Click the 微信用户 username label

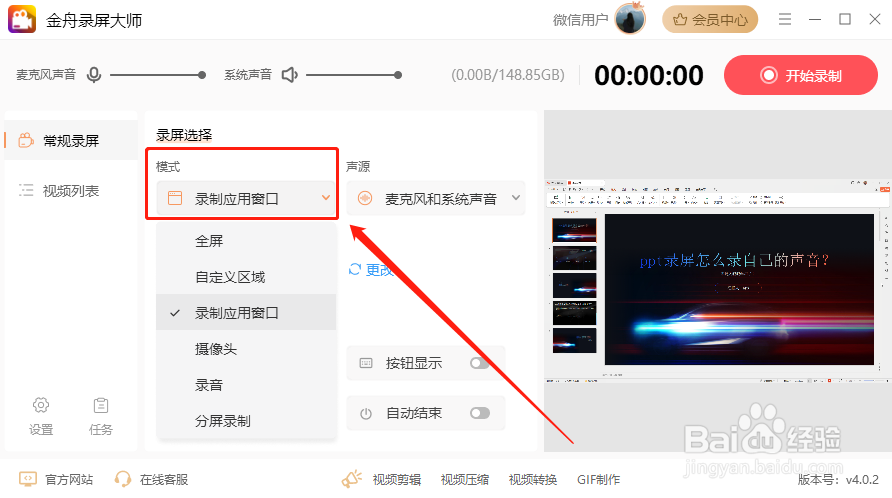coord(580,20)
